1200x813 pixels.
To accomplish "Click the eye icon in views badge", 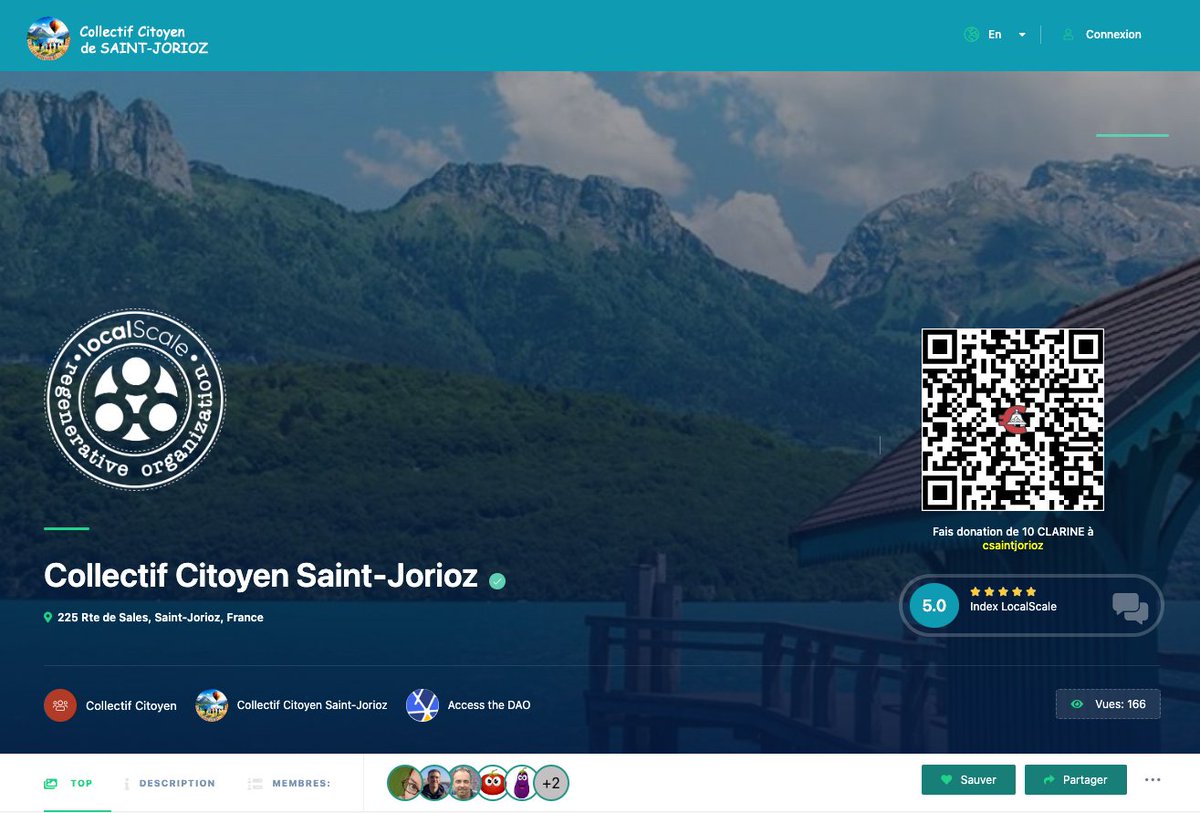I will coord(1077,704).
